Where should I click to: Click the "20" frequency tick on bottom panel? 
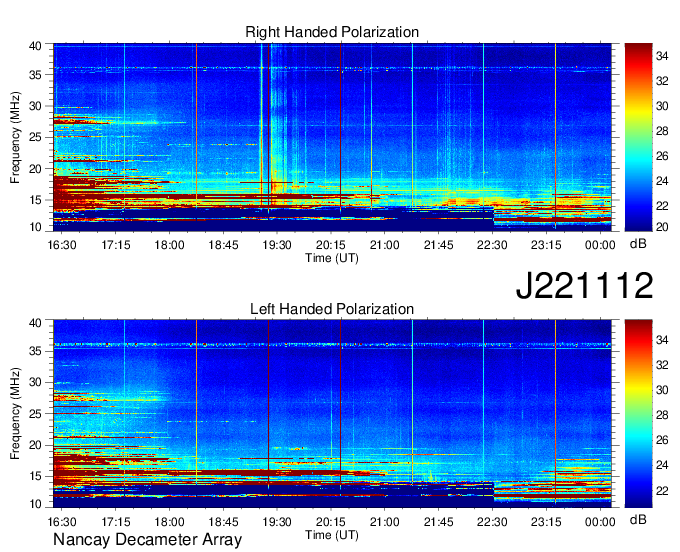pyautogui.click(x=36, y=445)
